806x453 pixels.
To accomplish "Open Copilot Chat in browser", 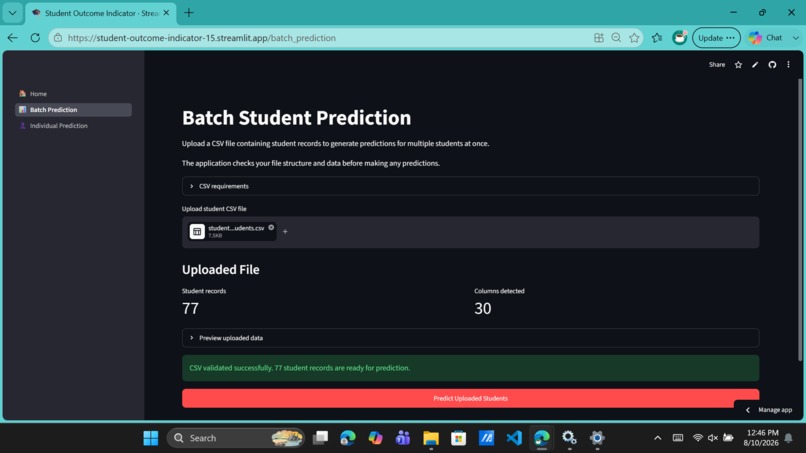I will [x=765, y=38].
